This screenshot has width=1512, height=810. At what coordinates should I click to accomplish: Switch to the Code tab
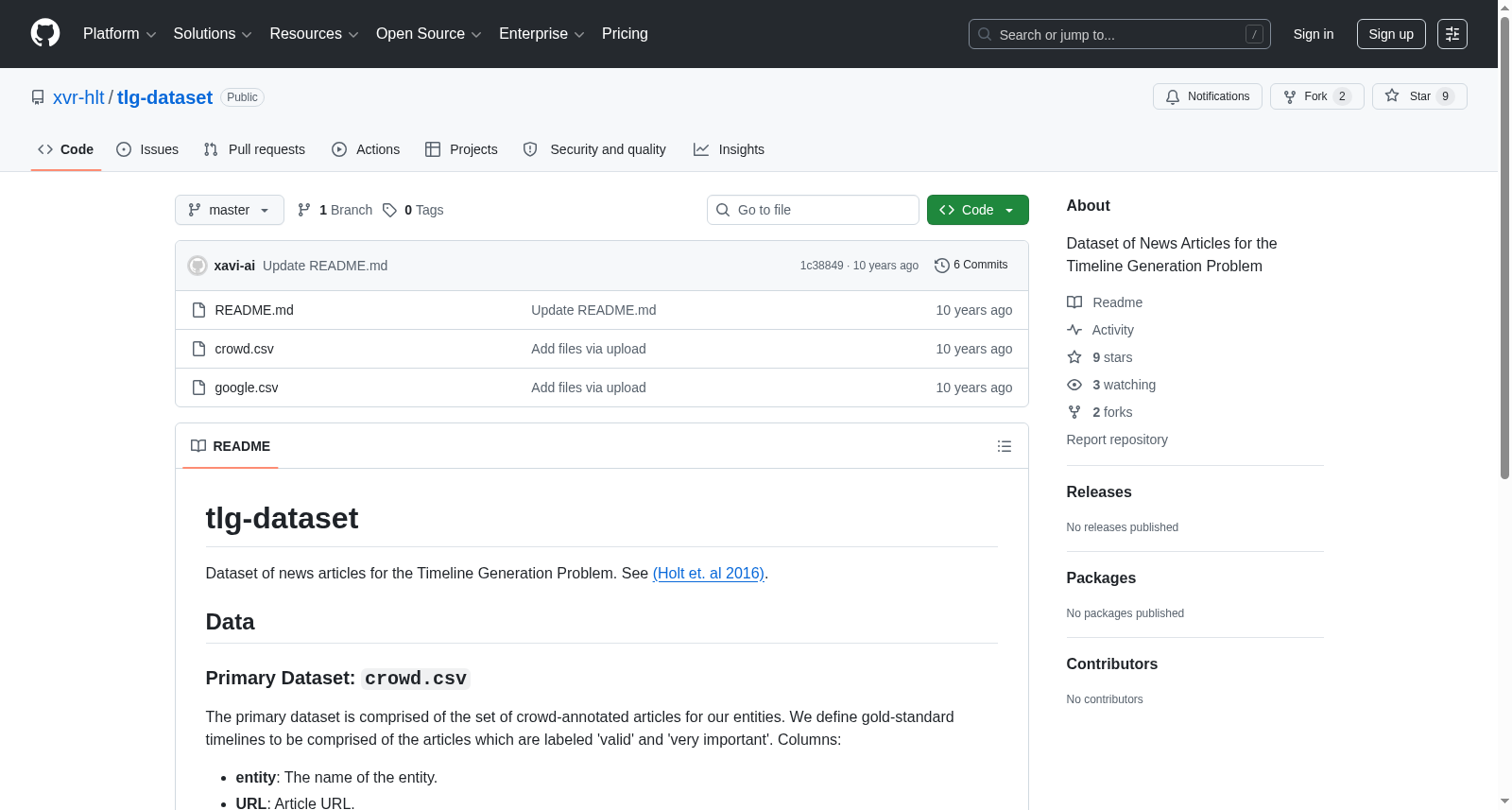66,149
